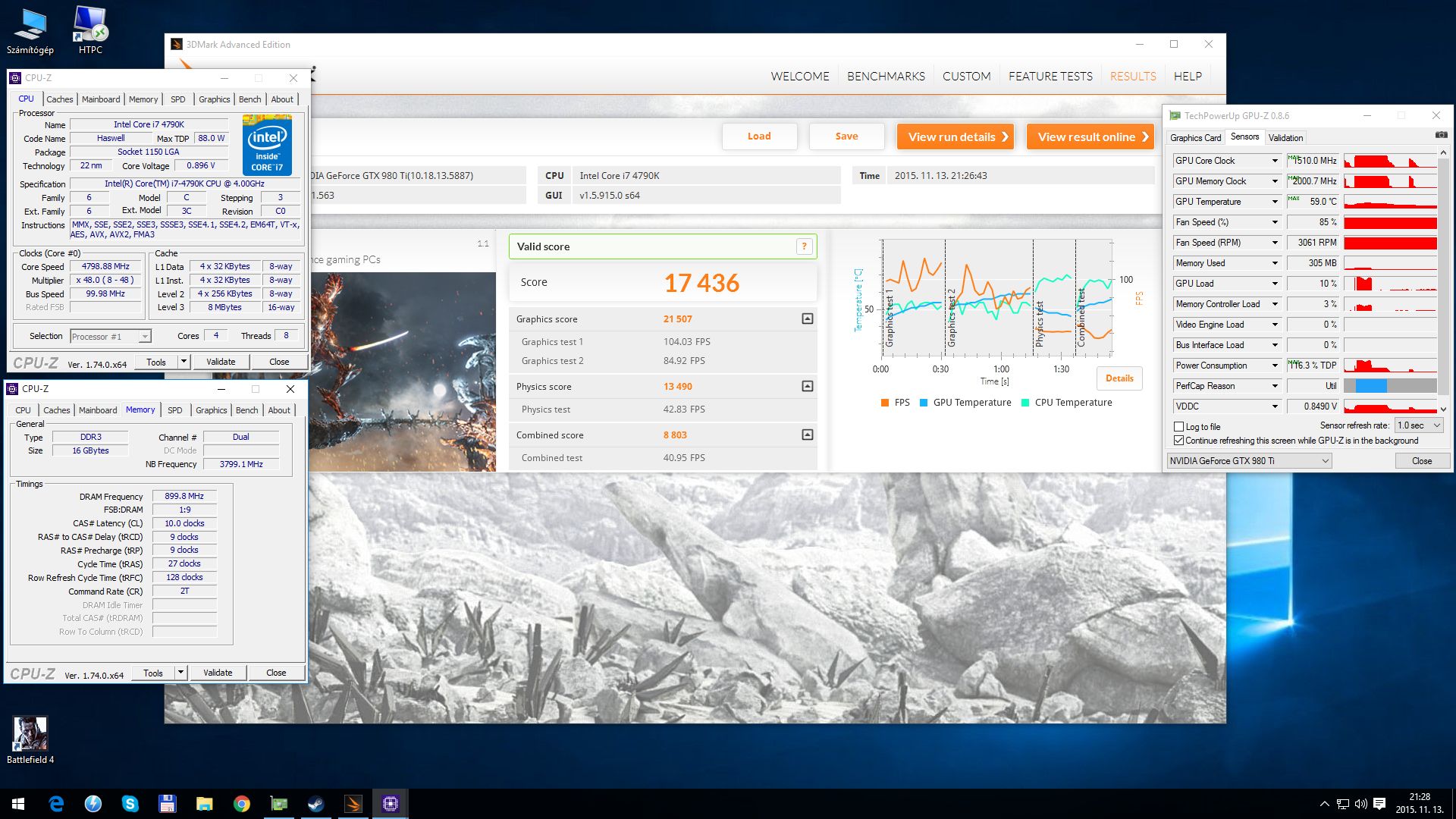Launch Microsoft Edge from taskbar
This screenshot has height=819, width=1456.
[x=56, y=804]
